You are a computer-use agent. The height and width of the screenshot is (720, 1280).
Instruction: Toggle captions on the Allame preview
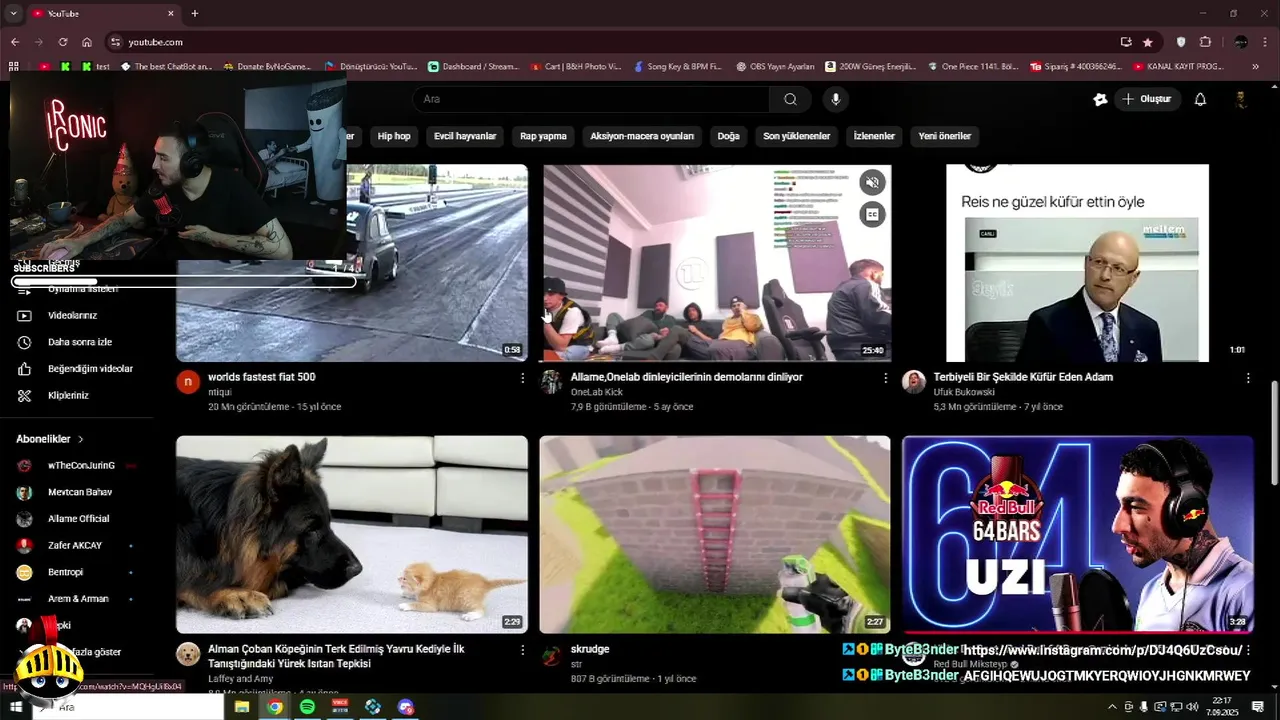872,213
